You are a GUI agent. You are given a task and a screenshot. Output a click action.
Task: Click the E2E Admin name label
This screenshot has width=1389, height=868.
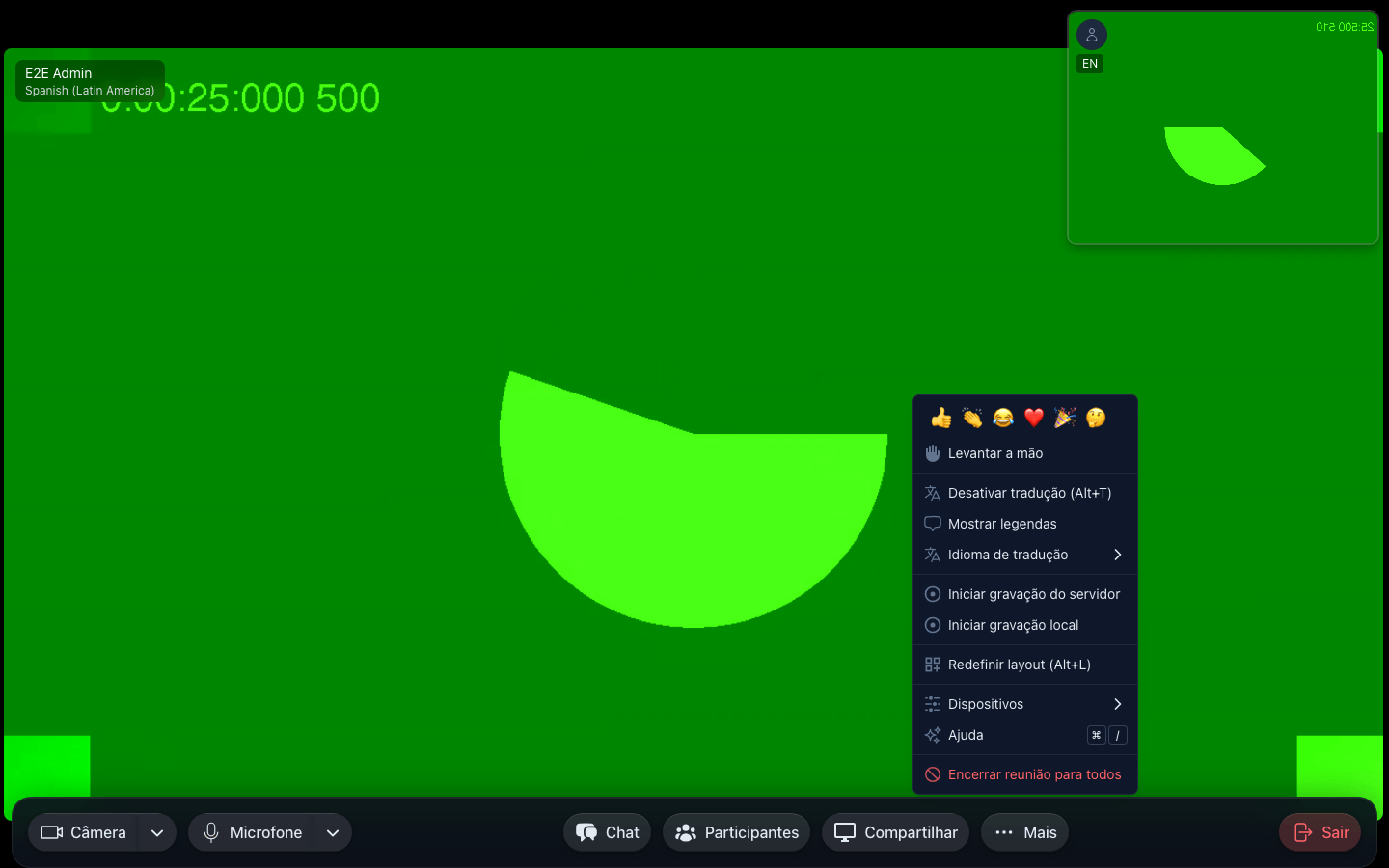click(x=59, y=73)
